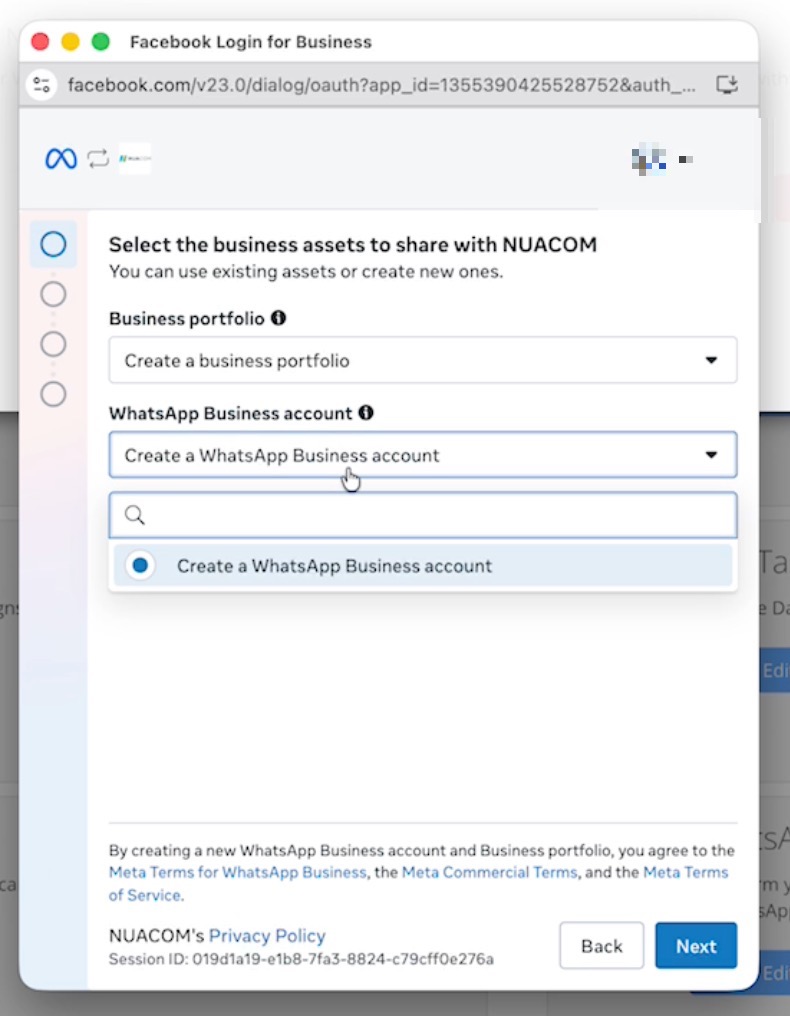Select Create a WhatsApp Business account radio option
790x1016 pixels.
pyautogui.click(x=423, y=566)
